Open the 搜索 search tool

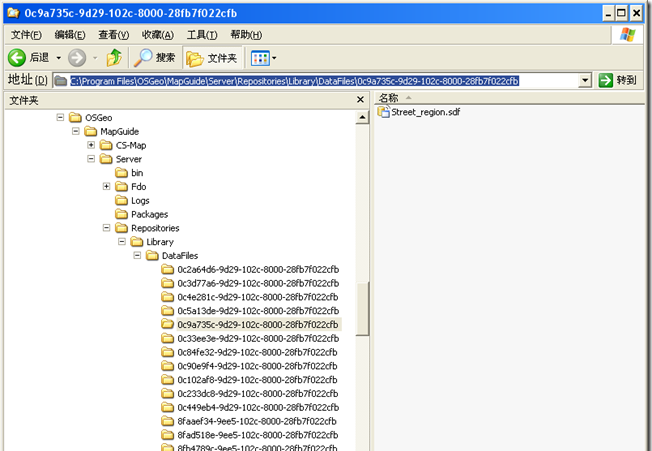155,58
